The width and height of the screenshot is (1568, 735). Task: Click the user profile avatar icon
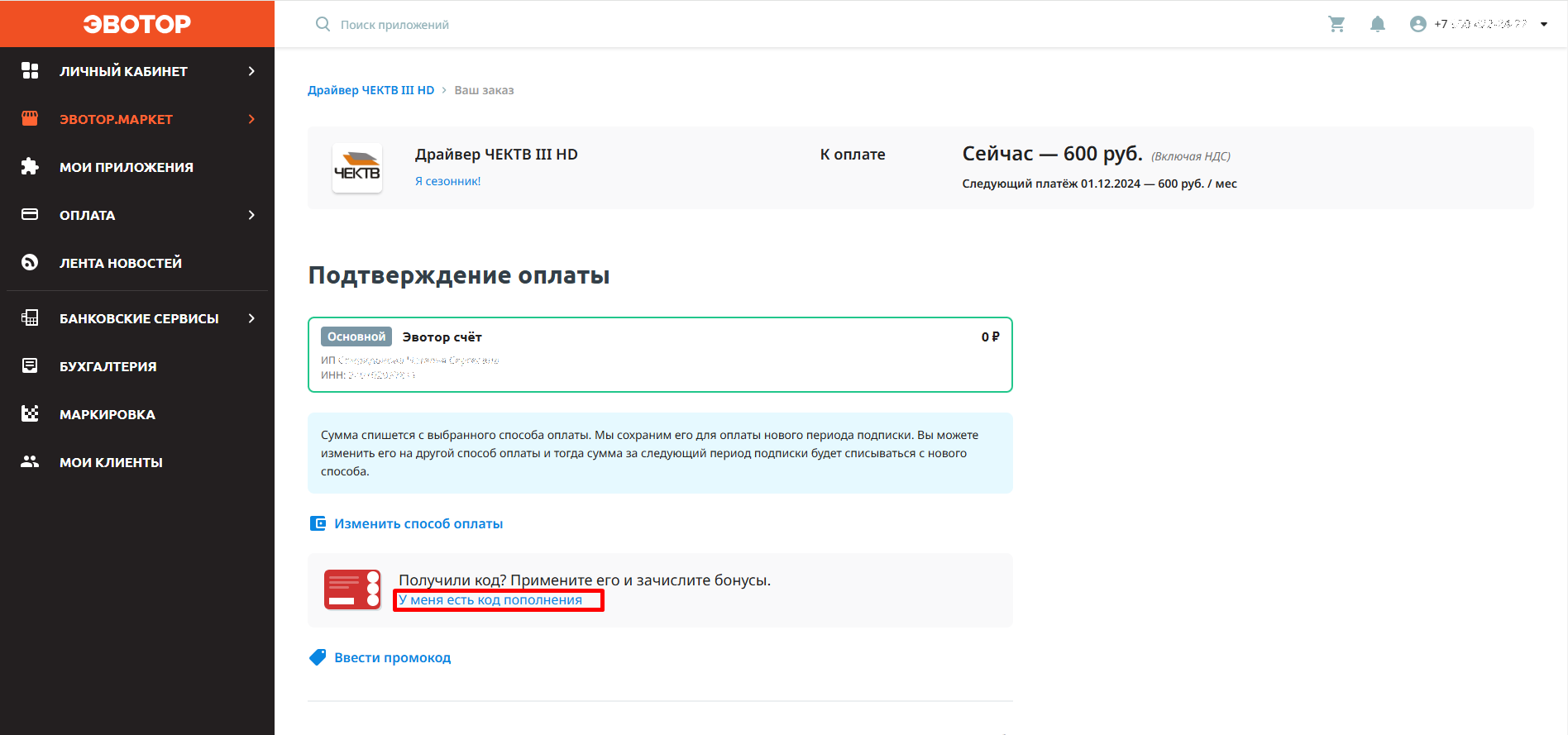coord(1418,24)
